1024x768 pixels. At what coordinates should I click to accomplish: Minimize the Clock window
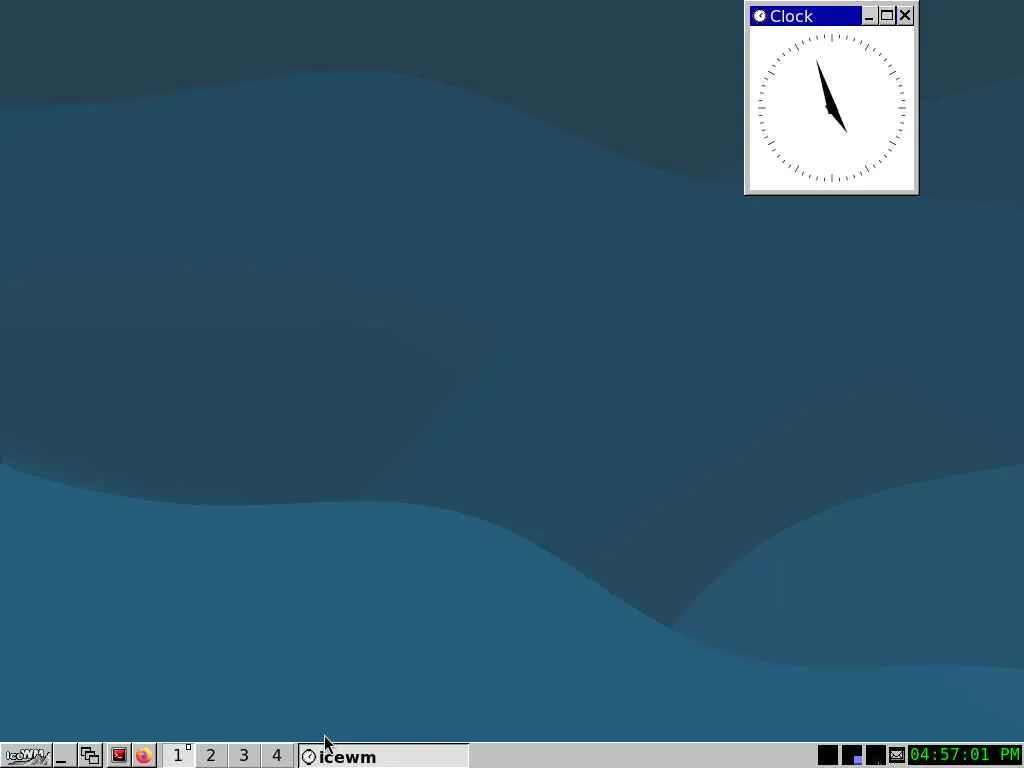tap(869, 16)
